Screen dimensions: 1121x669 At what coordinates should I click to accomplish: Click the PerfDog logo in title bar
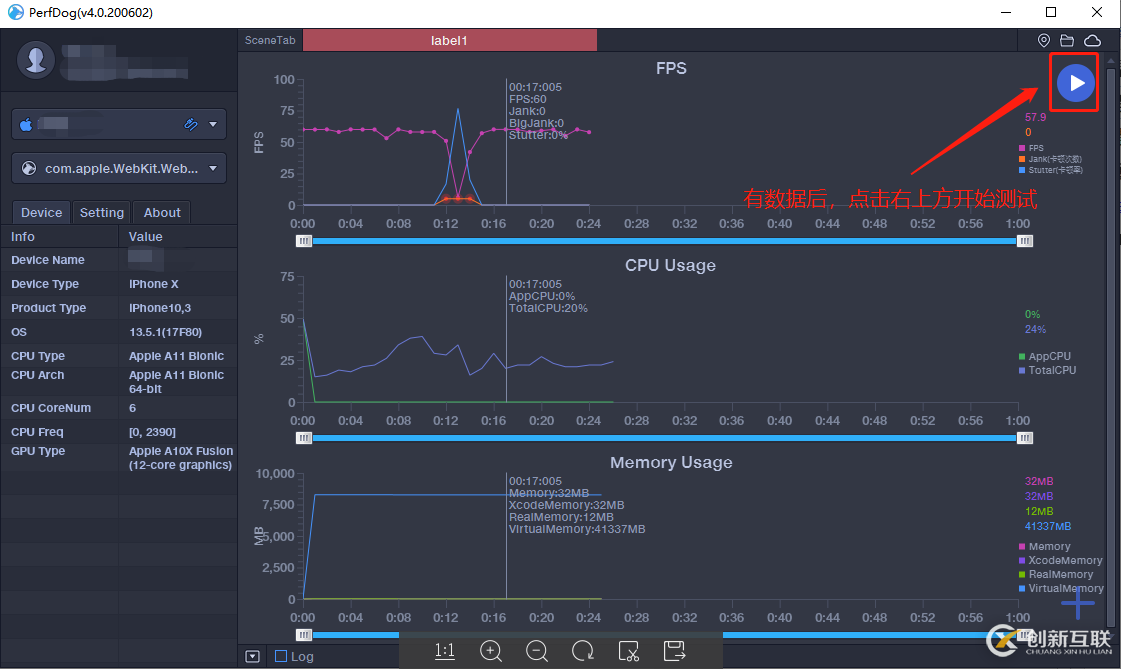coord(16,12)
